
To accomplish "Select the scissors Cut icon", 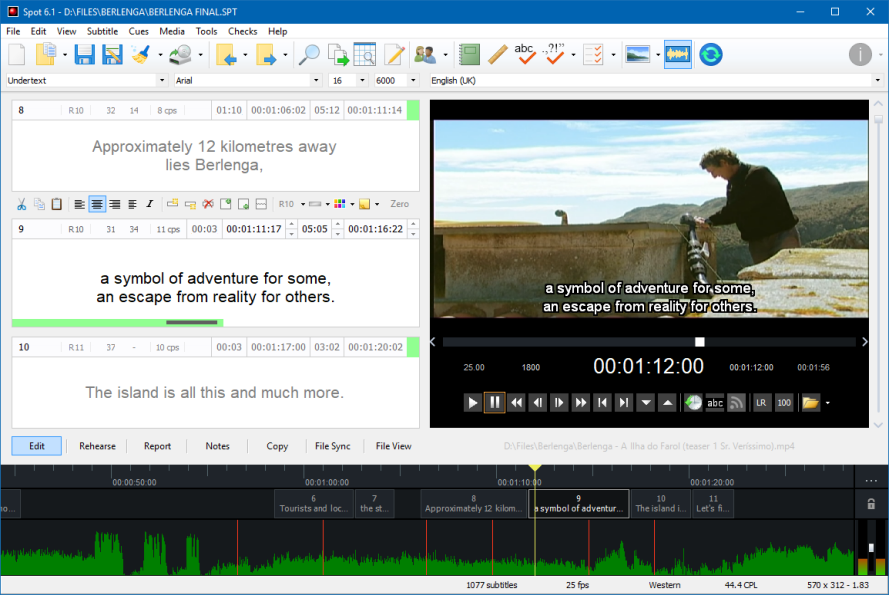I will tap(21, 203).
